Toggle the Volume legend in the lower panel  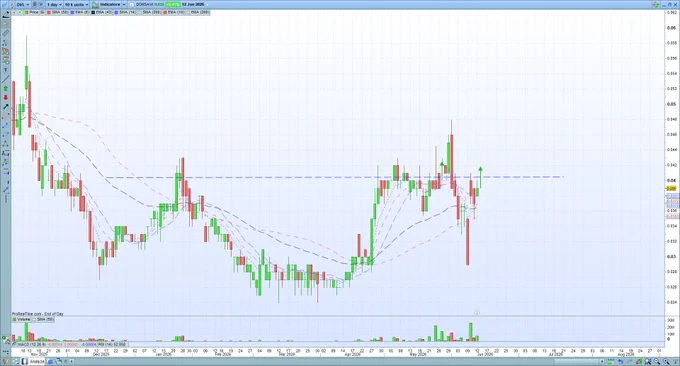(21, 320)
